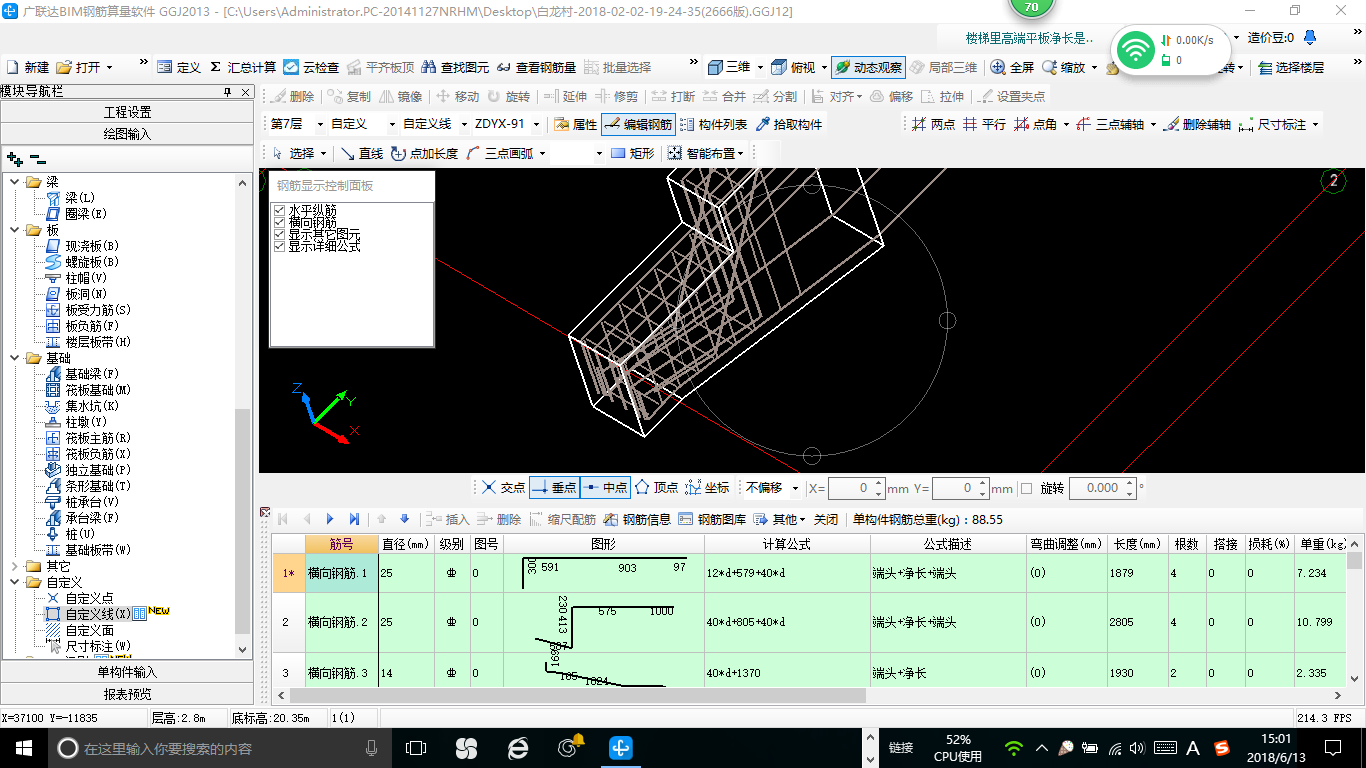
Task: Open 尺寸标注 dimension dropdown arrow
Action: click(x=1315, y=125)
